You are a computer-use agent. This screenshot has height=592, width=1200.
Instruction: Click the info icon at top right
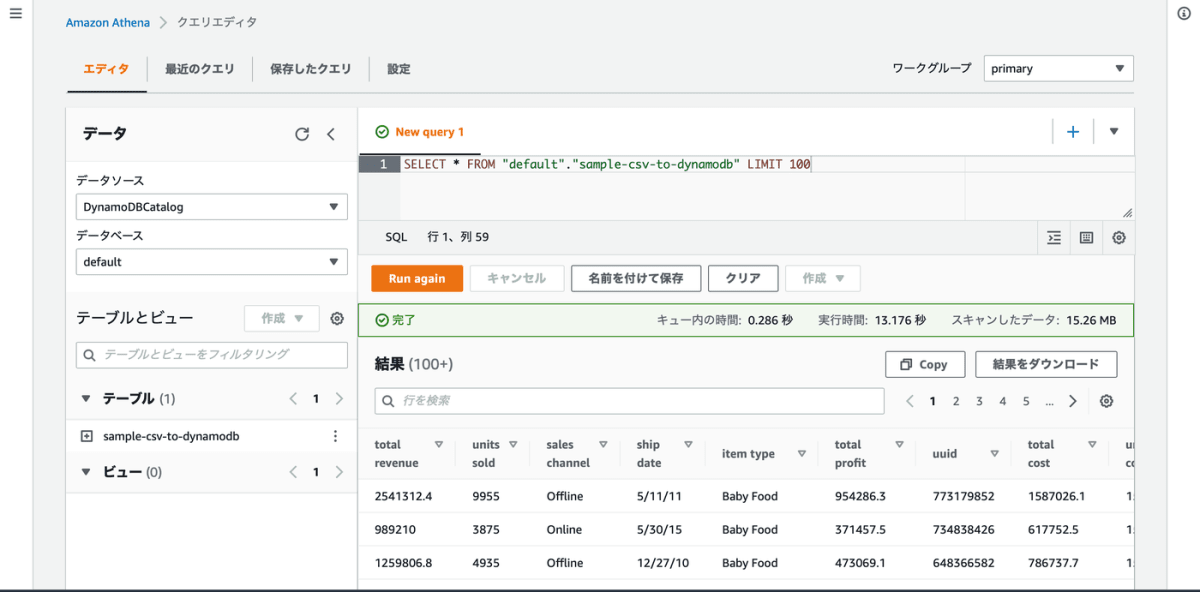(x=1184, y=13)
